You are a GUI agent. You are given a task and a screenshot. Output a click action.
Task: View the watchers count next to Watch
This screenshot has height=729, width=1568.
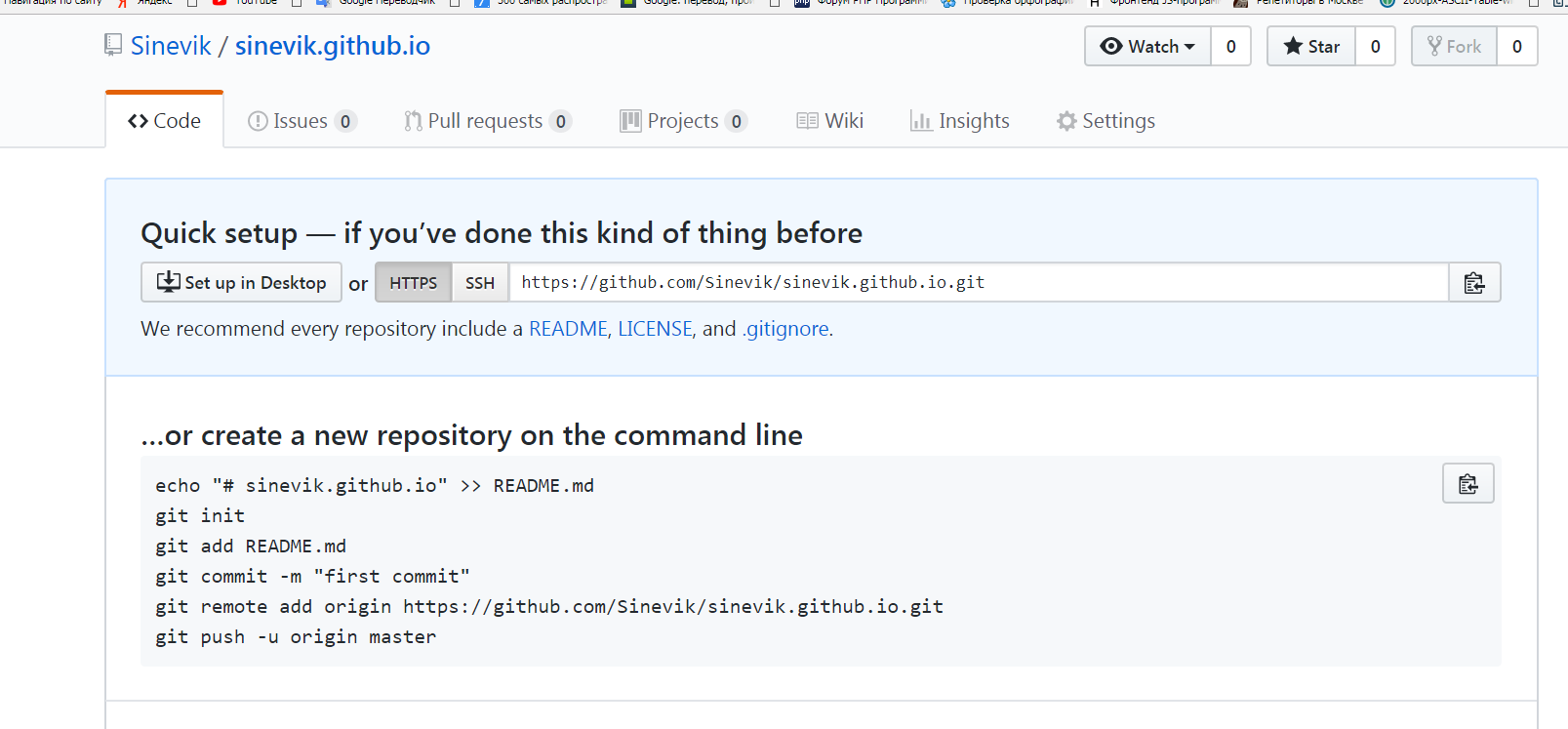pos(1231,46)
